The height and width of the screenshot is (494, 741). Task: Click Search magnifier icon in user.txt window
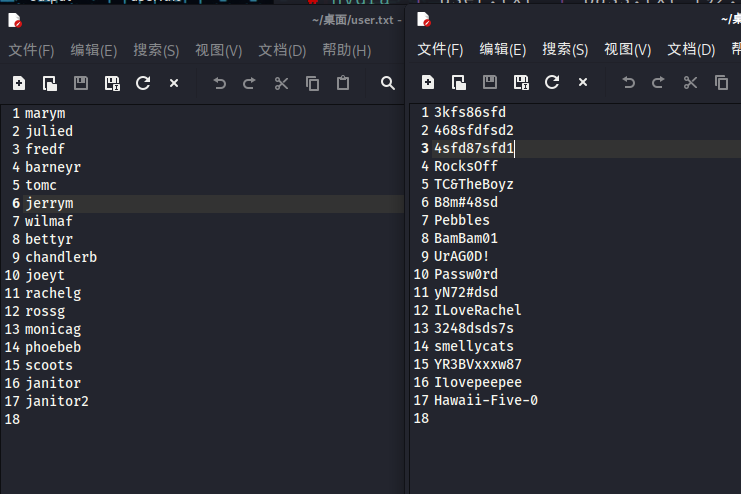point(388,84)
